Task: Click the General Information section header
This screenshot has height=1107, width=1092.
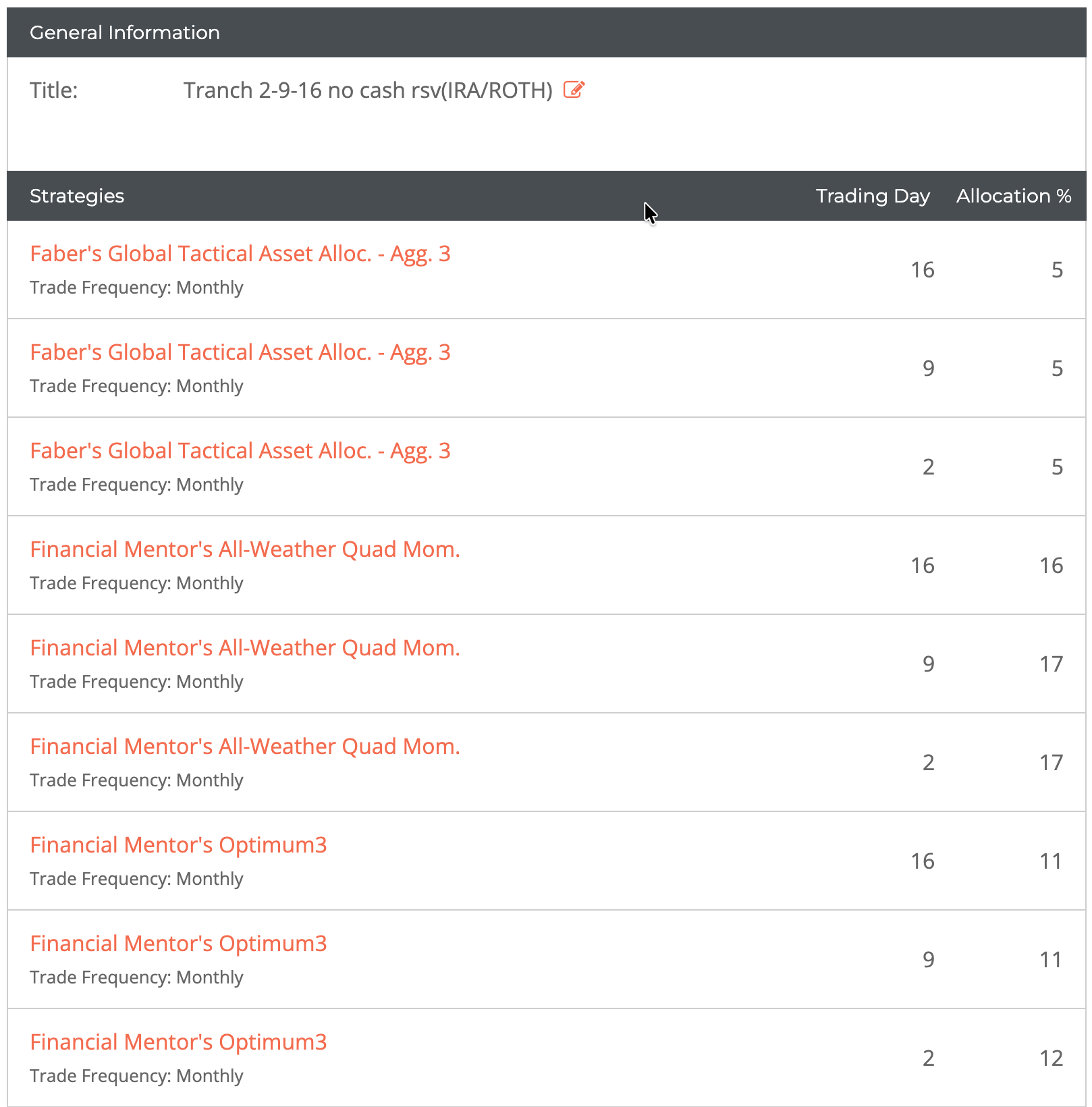Action: tap(125, 32)
